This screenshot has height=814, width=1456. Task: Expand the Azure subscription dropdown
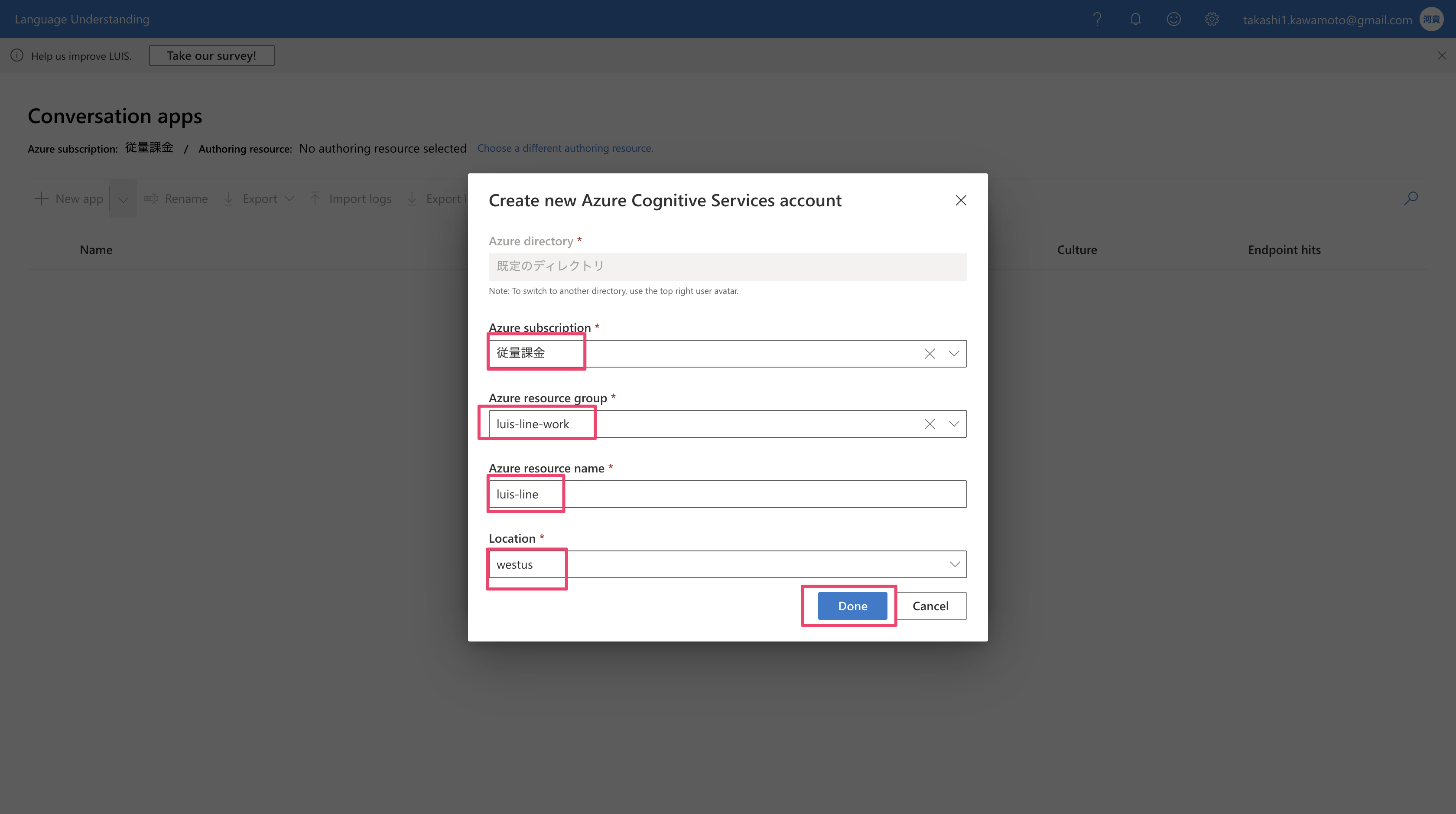pyautogui.click(x=954, y=354)
